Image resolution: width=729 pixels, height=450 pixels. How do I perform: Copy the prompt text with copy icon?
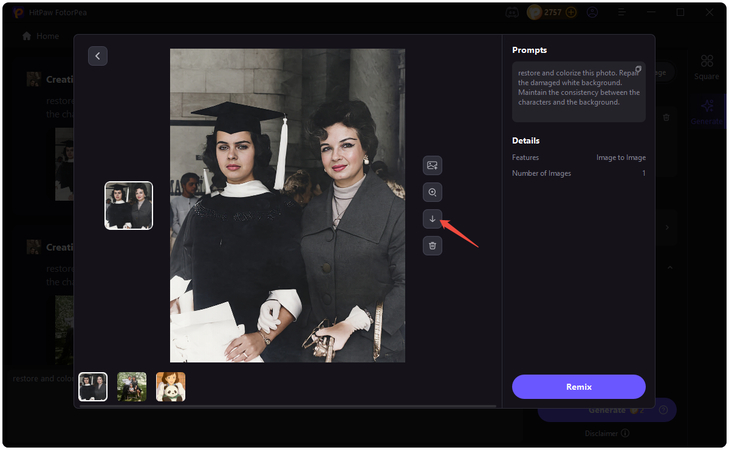638,69
